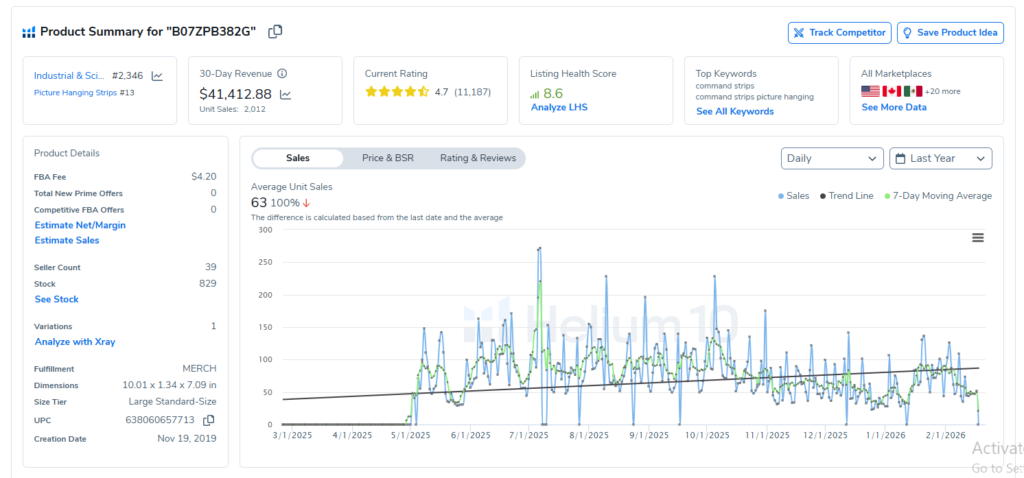Open the chart hamburger menu icon
1024x478 pixels.
click(x=978, y=237)
